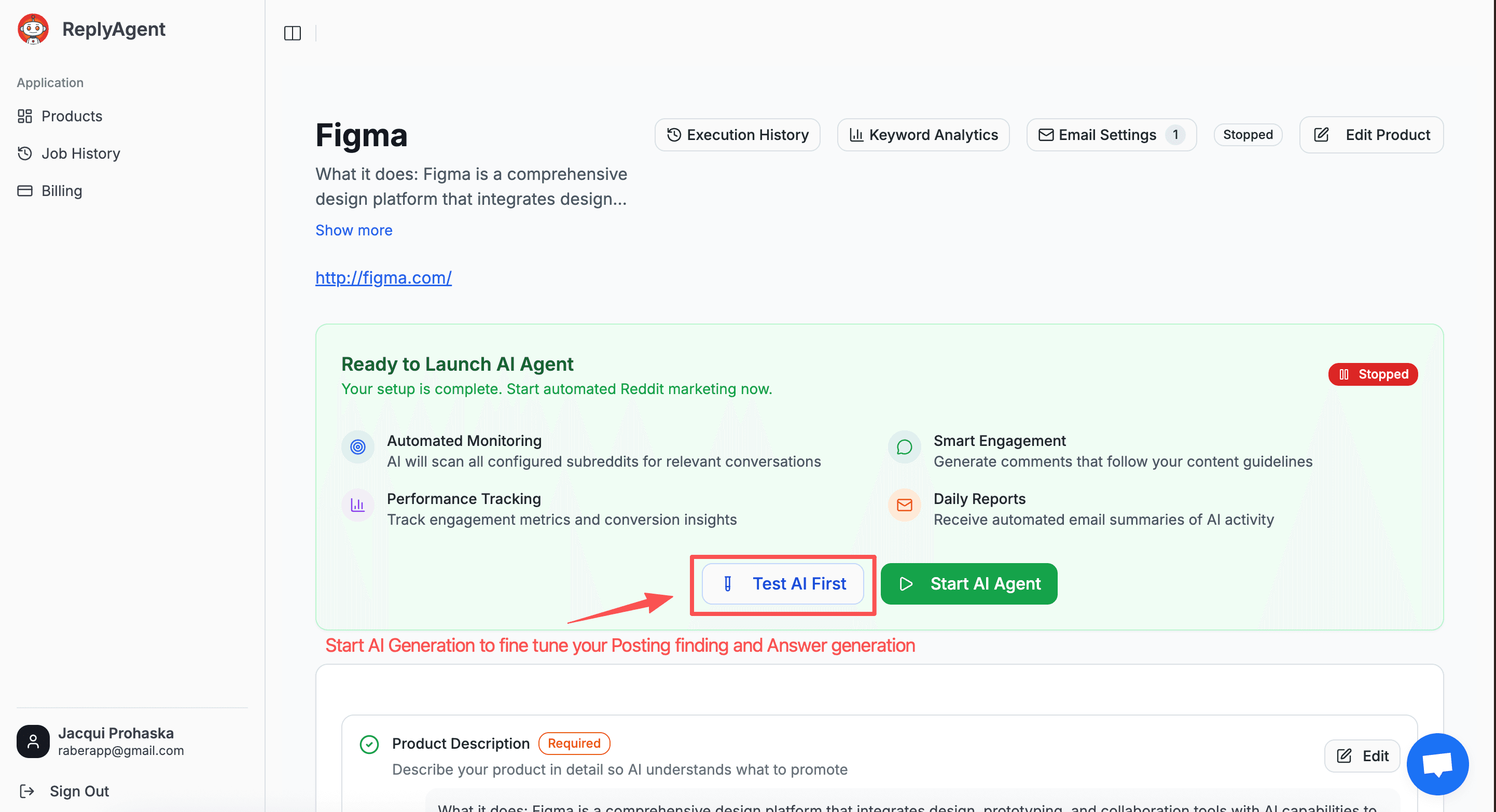Click the header Stopped status pill
Screen dimensions: 1496x812
click(x=1248, y=135)
